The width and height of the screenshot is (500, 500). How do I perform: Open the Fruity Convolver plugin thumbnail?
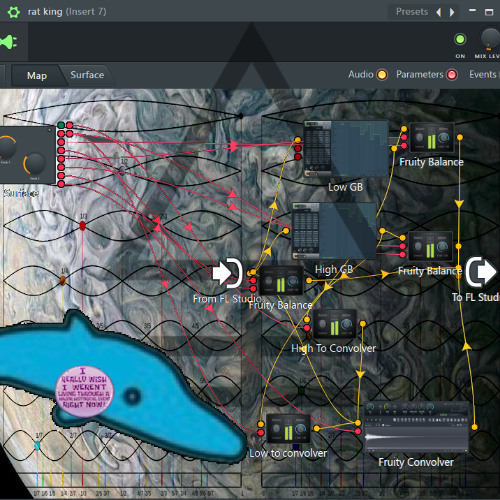pos(417,427)
